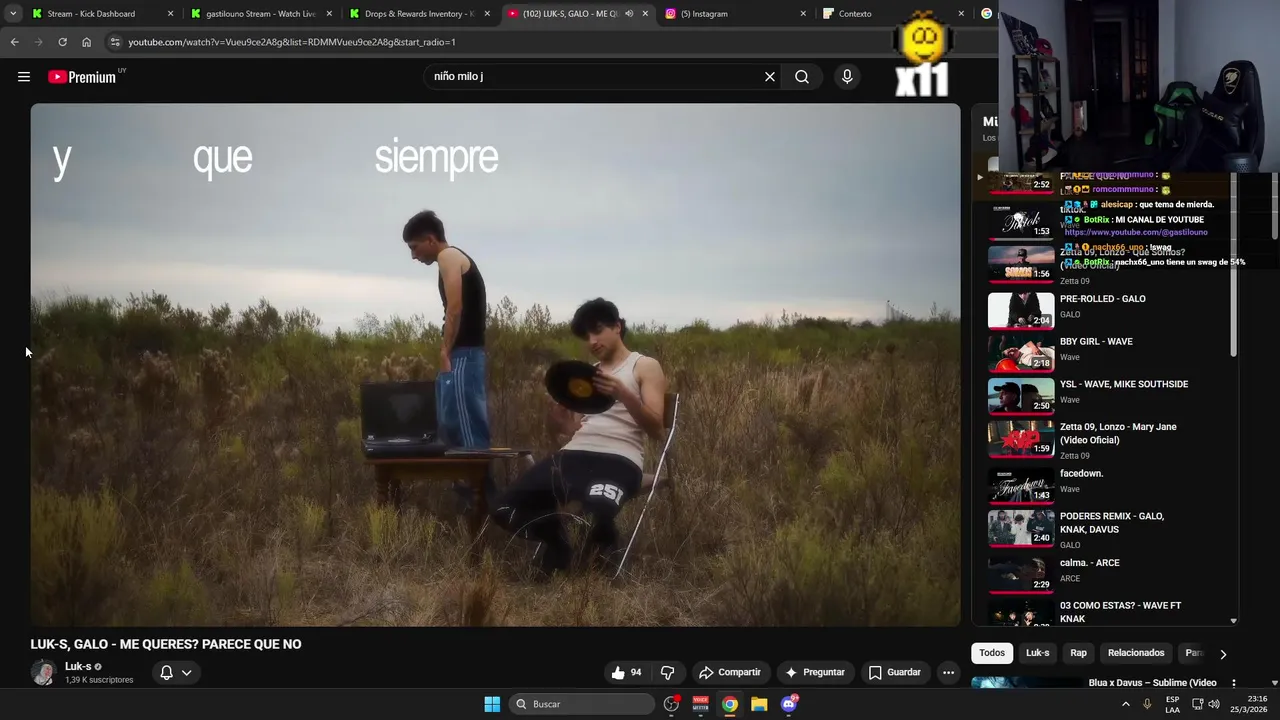Image resolution: width=1280 pixels, height=720 pixels.
Task: Show more filter chips with right arrow
Action: [1222, 654]
